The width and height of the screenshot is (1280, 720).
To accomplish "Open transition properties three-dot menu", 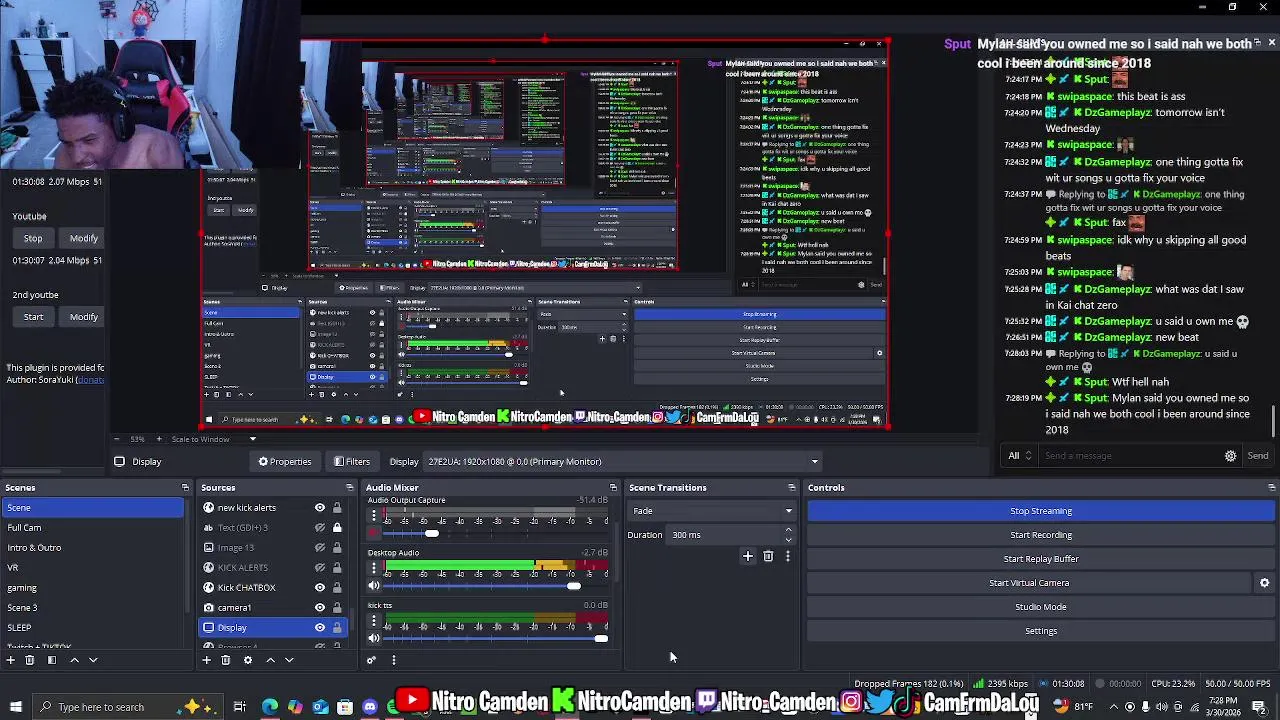I will pyautogui.click(x=787, y=556).
